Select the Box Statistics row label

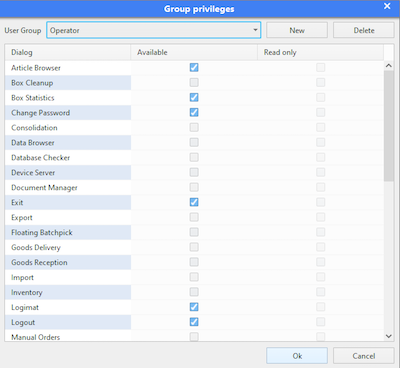33,98
